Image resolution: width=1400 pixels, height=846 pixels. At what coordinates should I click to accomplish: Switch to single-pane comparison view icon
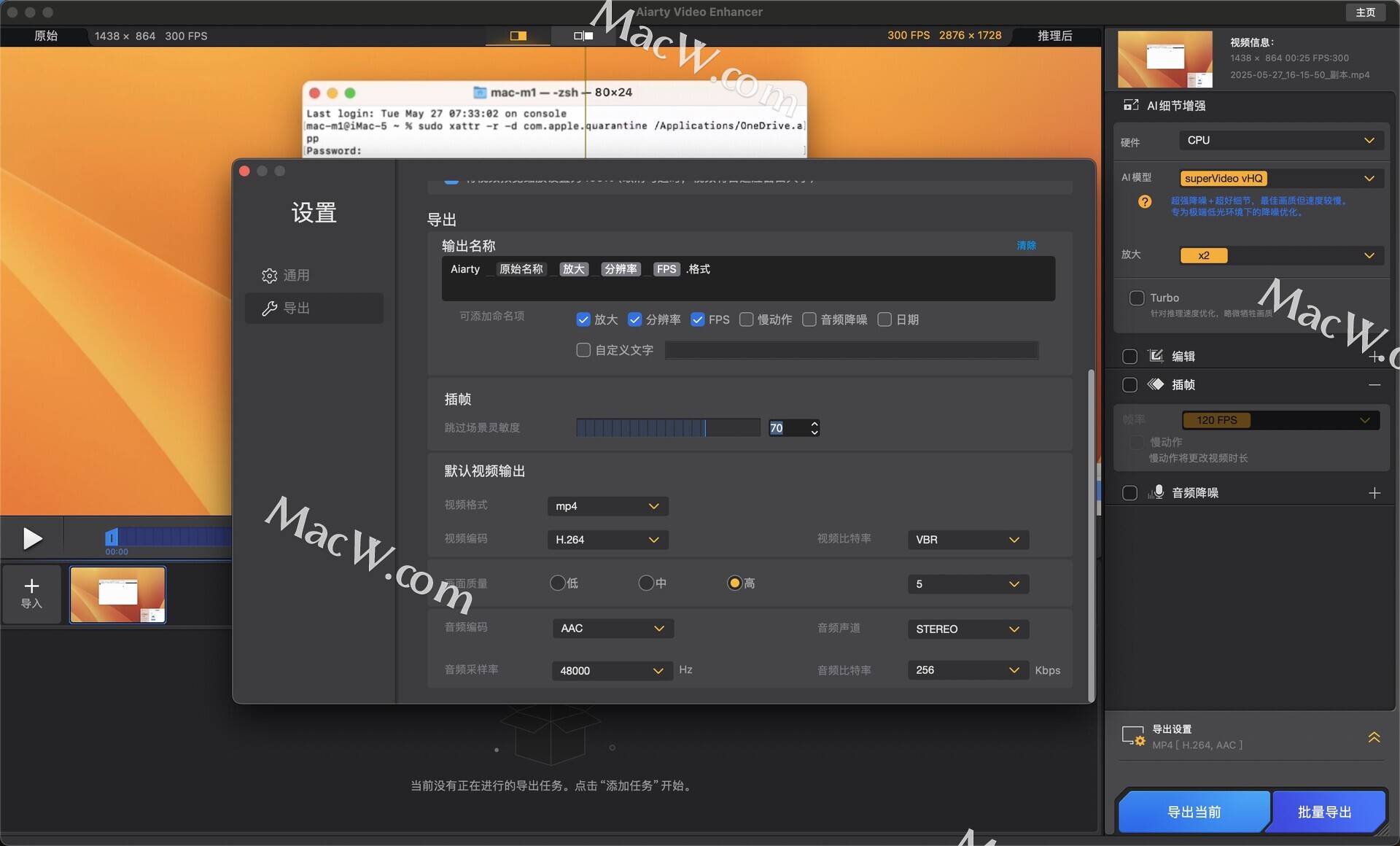518,36
